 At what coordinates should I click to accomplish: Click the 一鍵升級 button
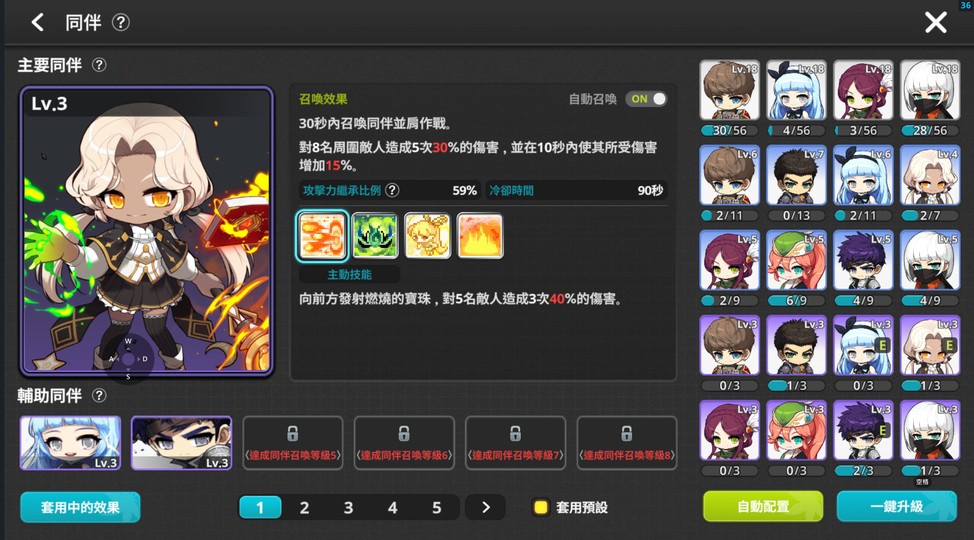(896, 506)
